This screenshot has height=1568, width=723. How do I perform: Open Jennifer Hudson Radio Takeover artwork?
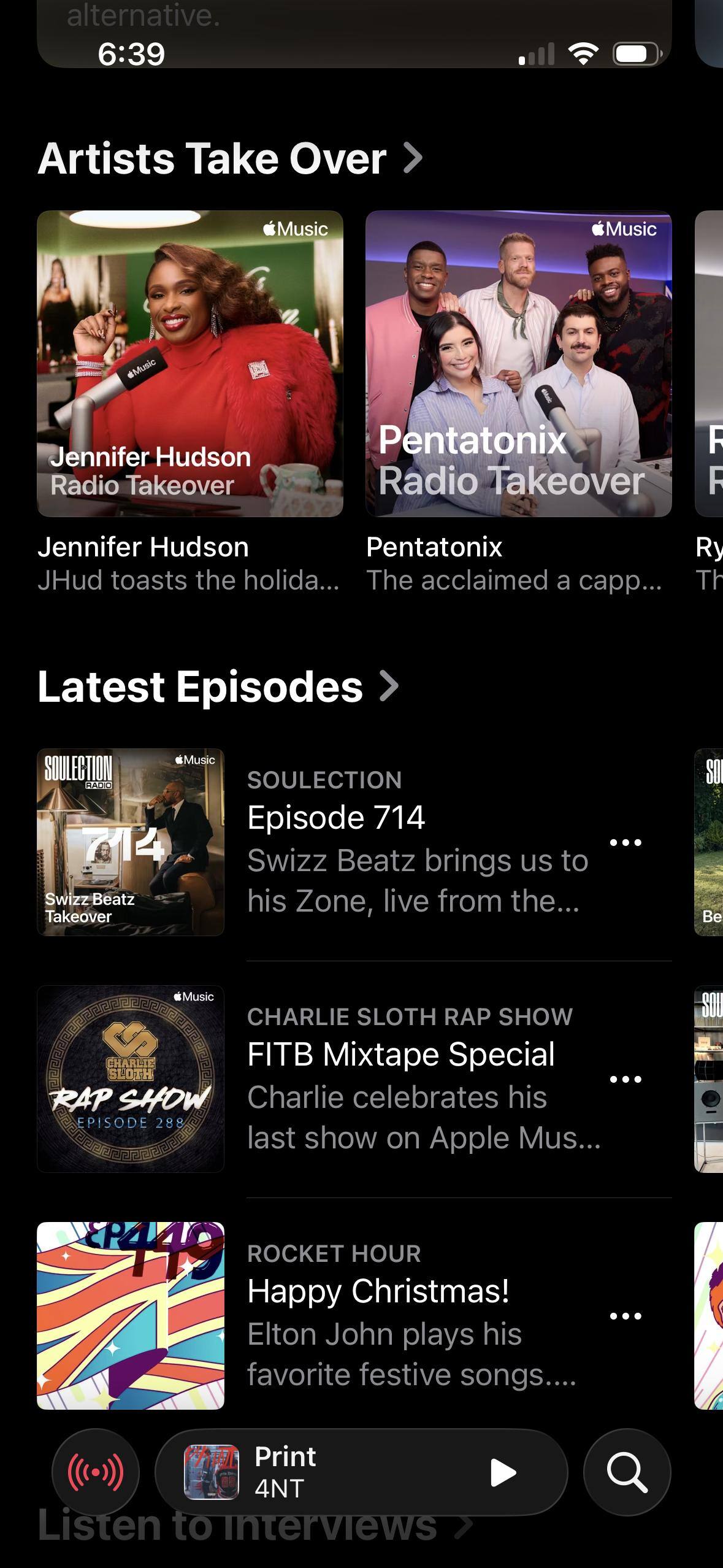tap(190, 364)
